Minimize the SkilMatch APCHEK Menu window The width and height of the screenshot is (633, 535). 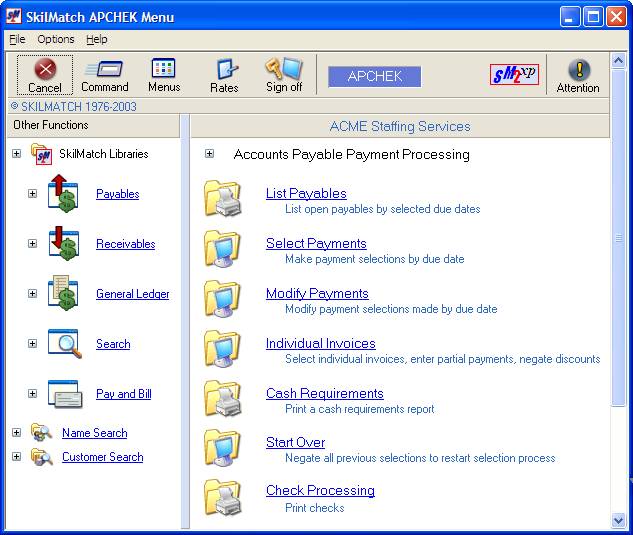click(x=569, y=17)
